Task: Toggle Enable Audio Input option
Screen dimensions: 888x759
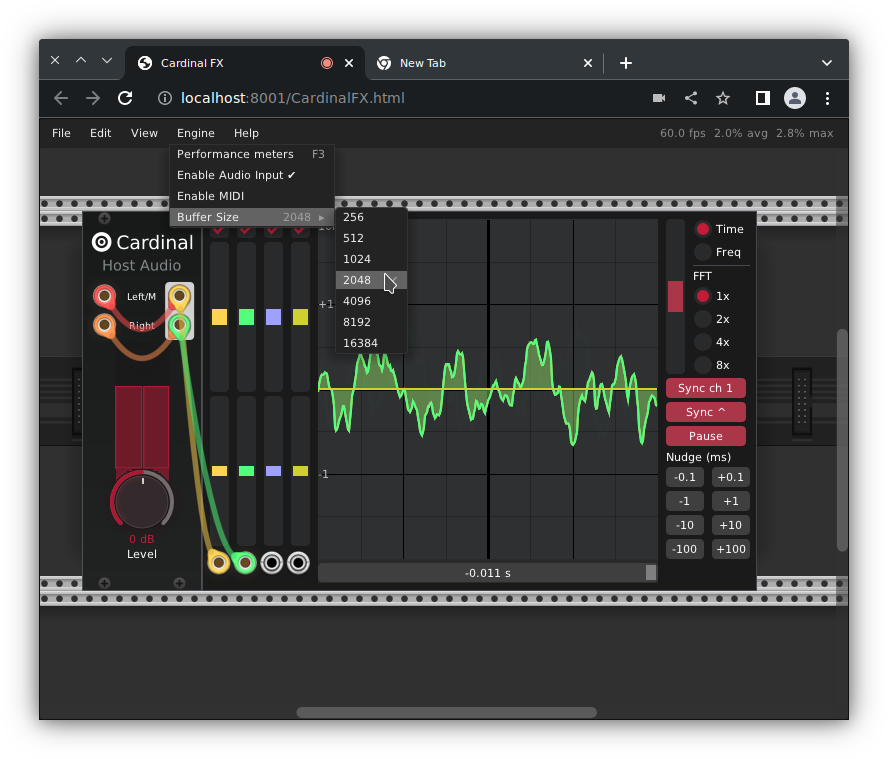Action: (x=251, y=175)
